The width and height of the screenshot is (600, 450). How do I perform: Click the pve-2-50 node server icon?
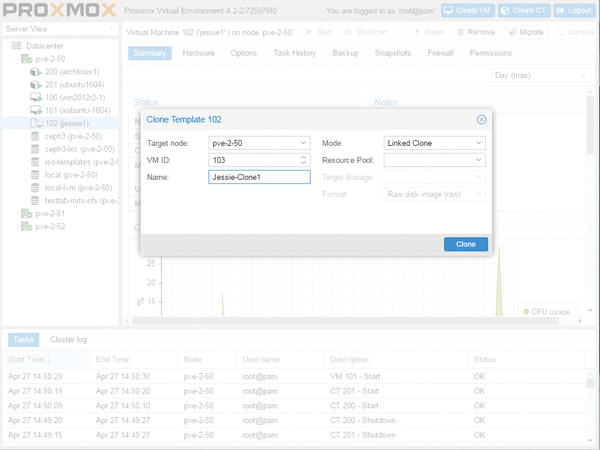pyautogui.click(x=26, y=59)
